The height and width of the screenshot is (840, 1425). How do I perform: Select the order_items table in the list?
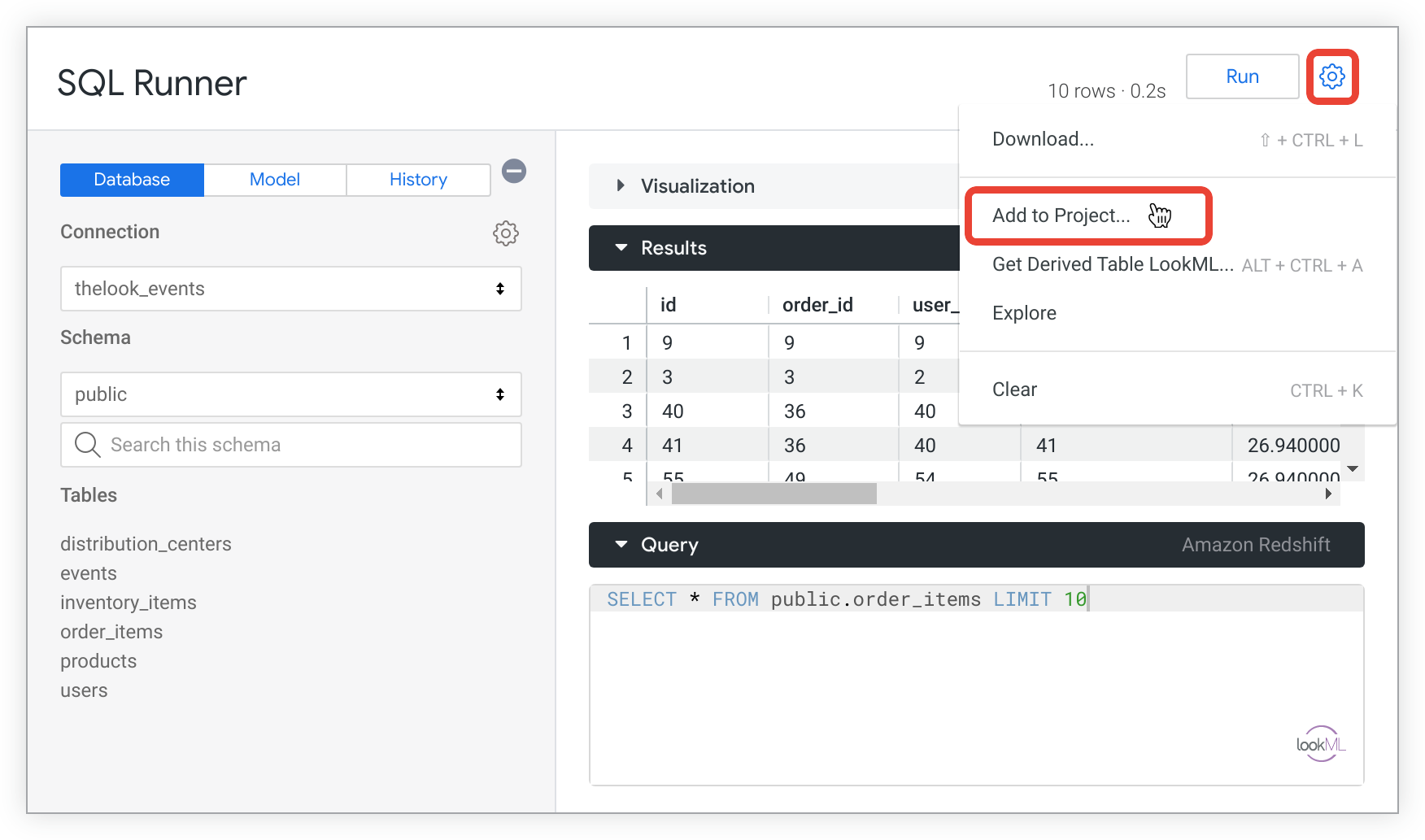111,631
